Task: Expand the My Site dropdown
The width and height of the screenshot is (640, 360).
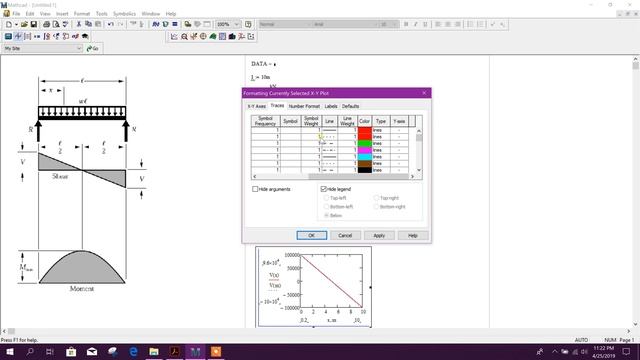Action: pyautogui.click(x=79, y=48)
